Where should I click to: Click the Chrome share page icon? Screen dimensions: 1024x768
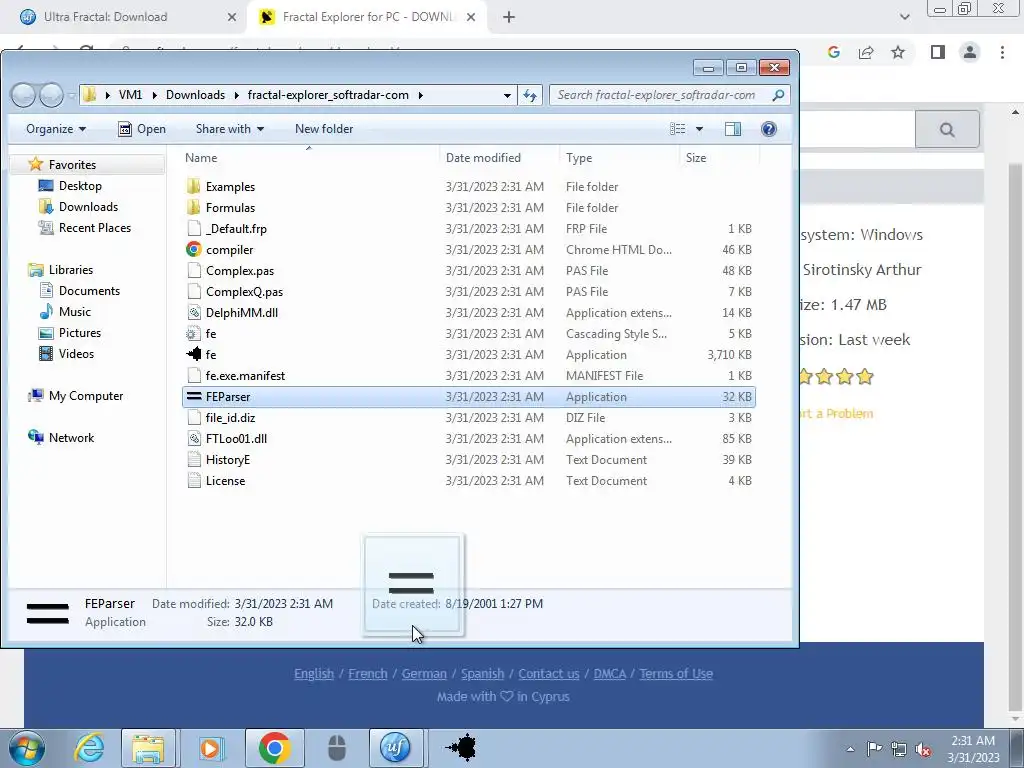point(866,52)
